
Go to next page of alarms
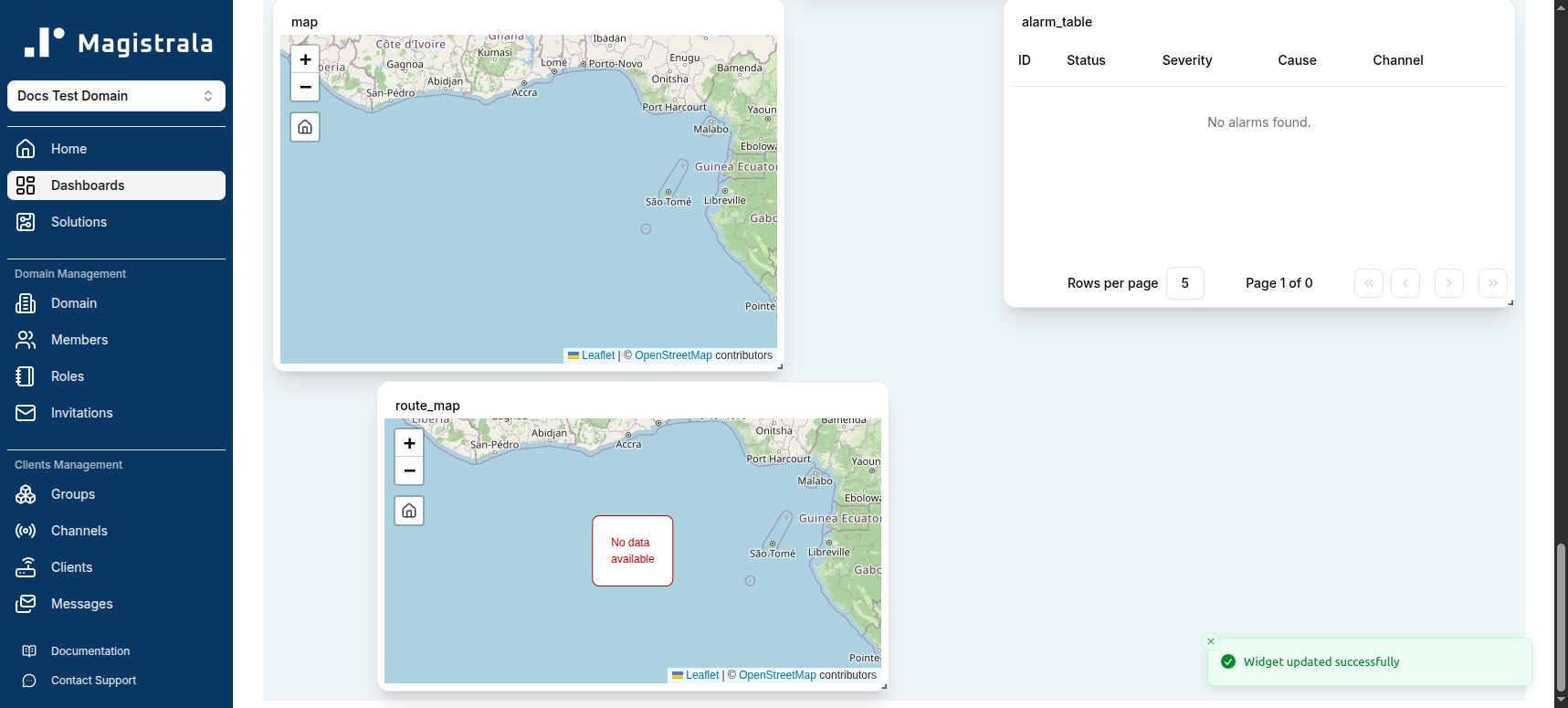[x=1449, y=283]
